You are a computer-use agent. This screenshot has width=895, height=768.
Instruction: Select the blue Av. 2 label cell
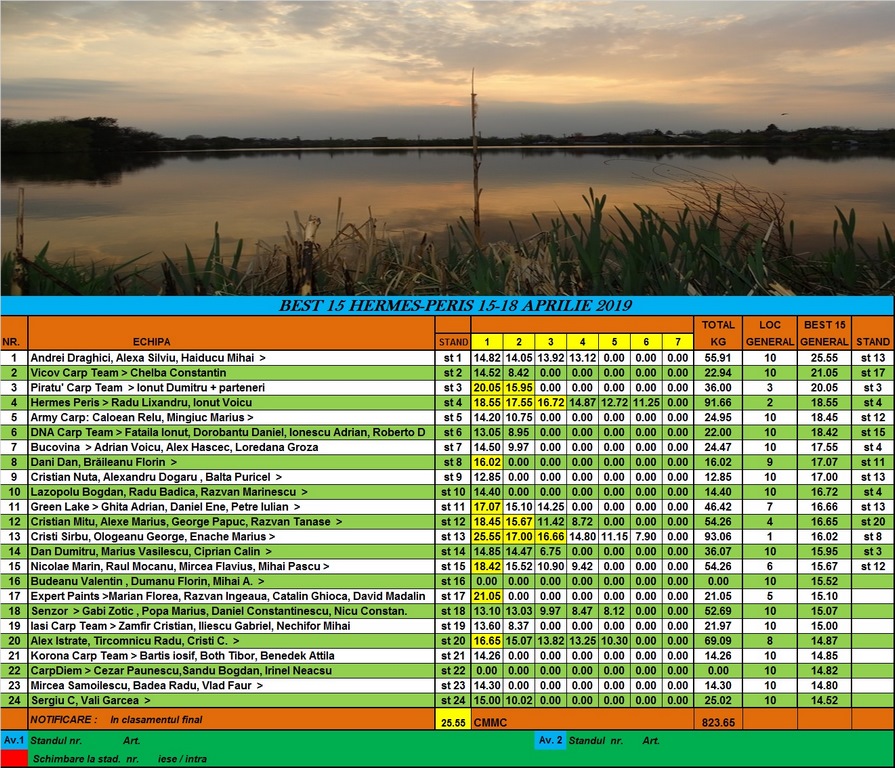click(550, 740)
